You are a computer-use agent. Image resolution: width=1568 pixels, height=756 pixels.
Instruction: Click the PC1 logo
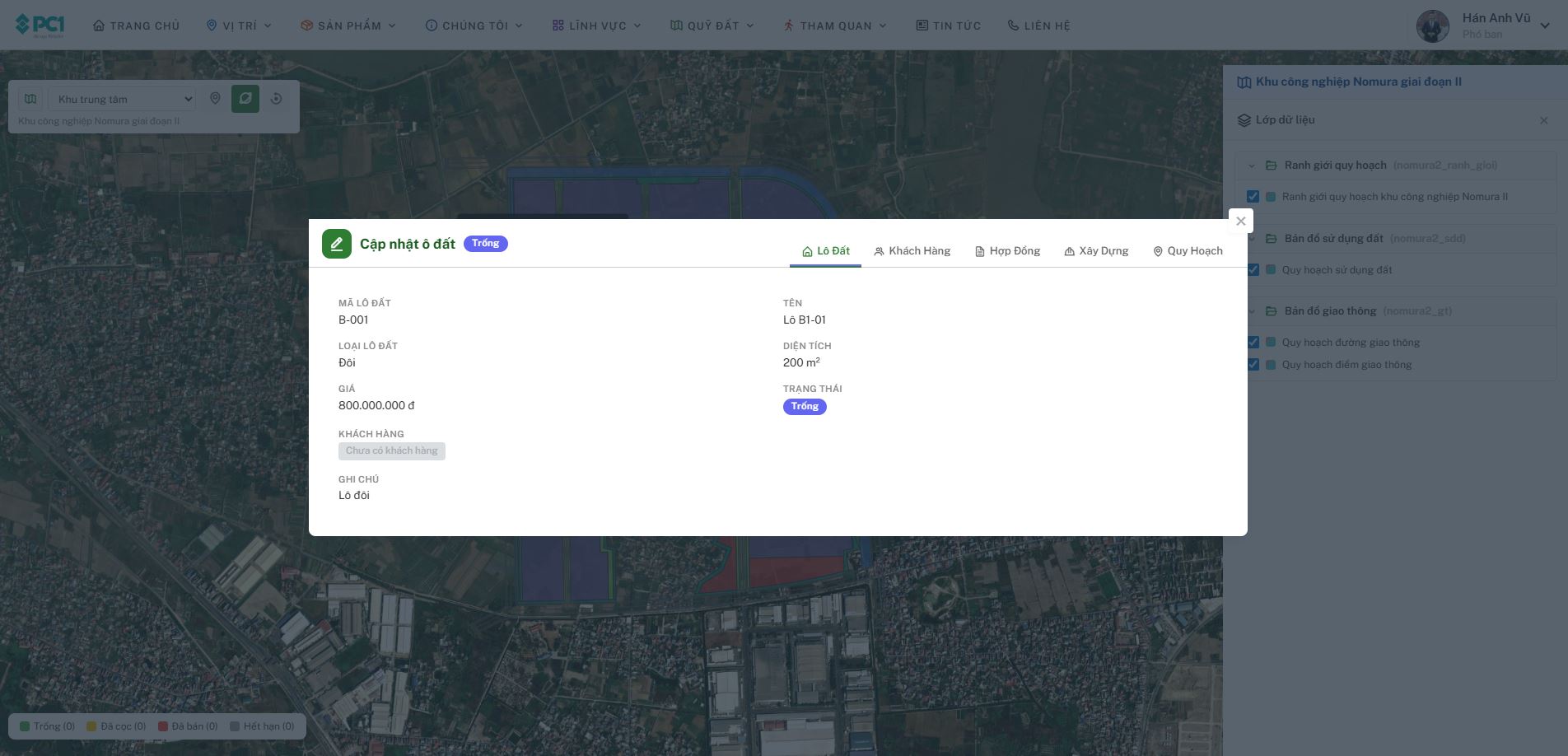[40, 25]
